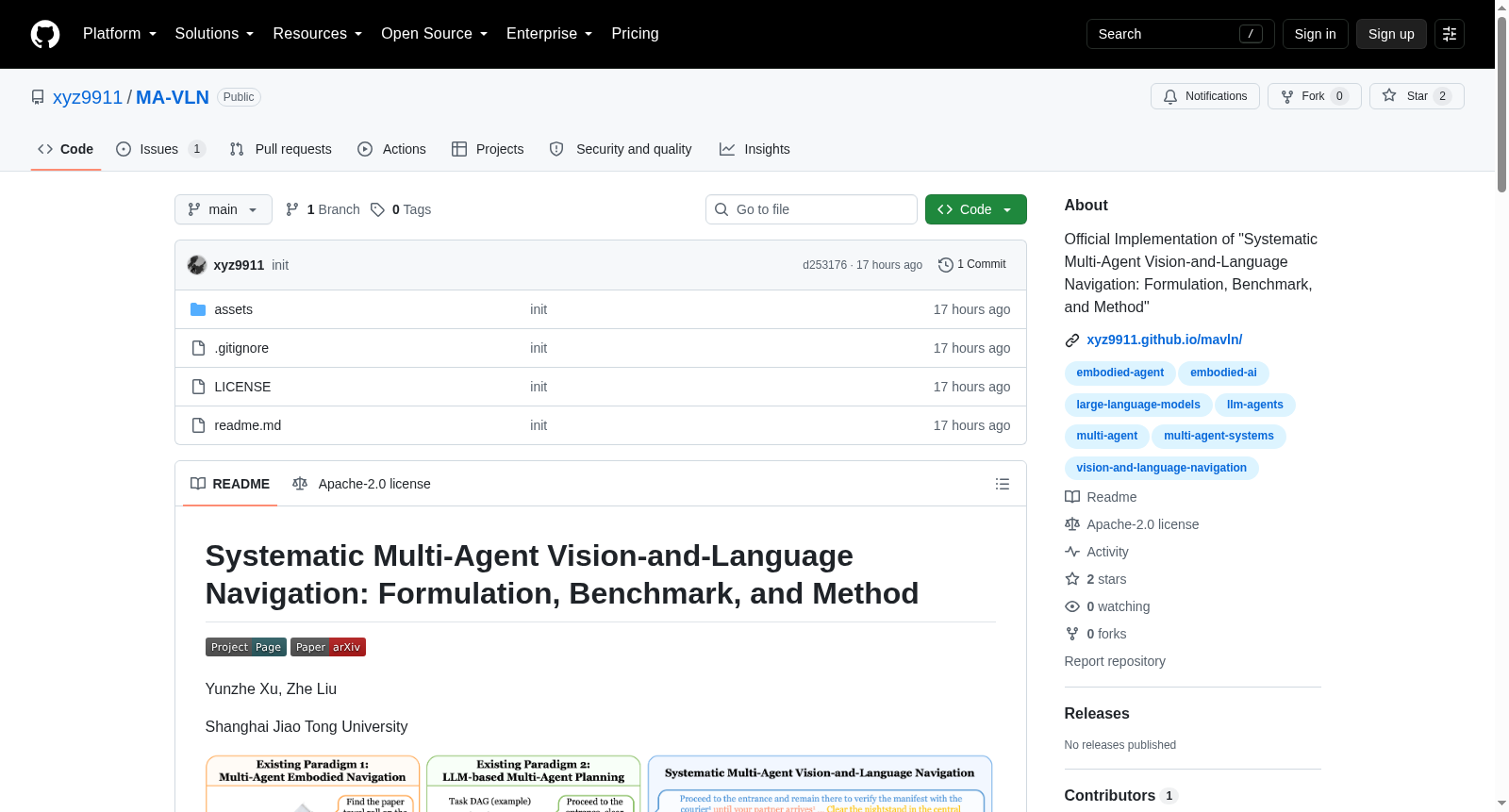Image resolution: width=1509 pixels, height=812 pixels.
Task: Click the Sign up button
Action: (1391, 34)
